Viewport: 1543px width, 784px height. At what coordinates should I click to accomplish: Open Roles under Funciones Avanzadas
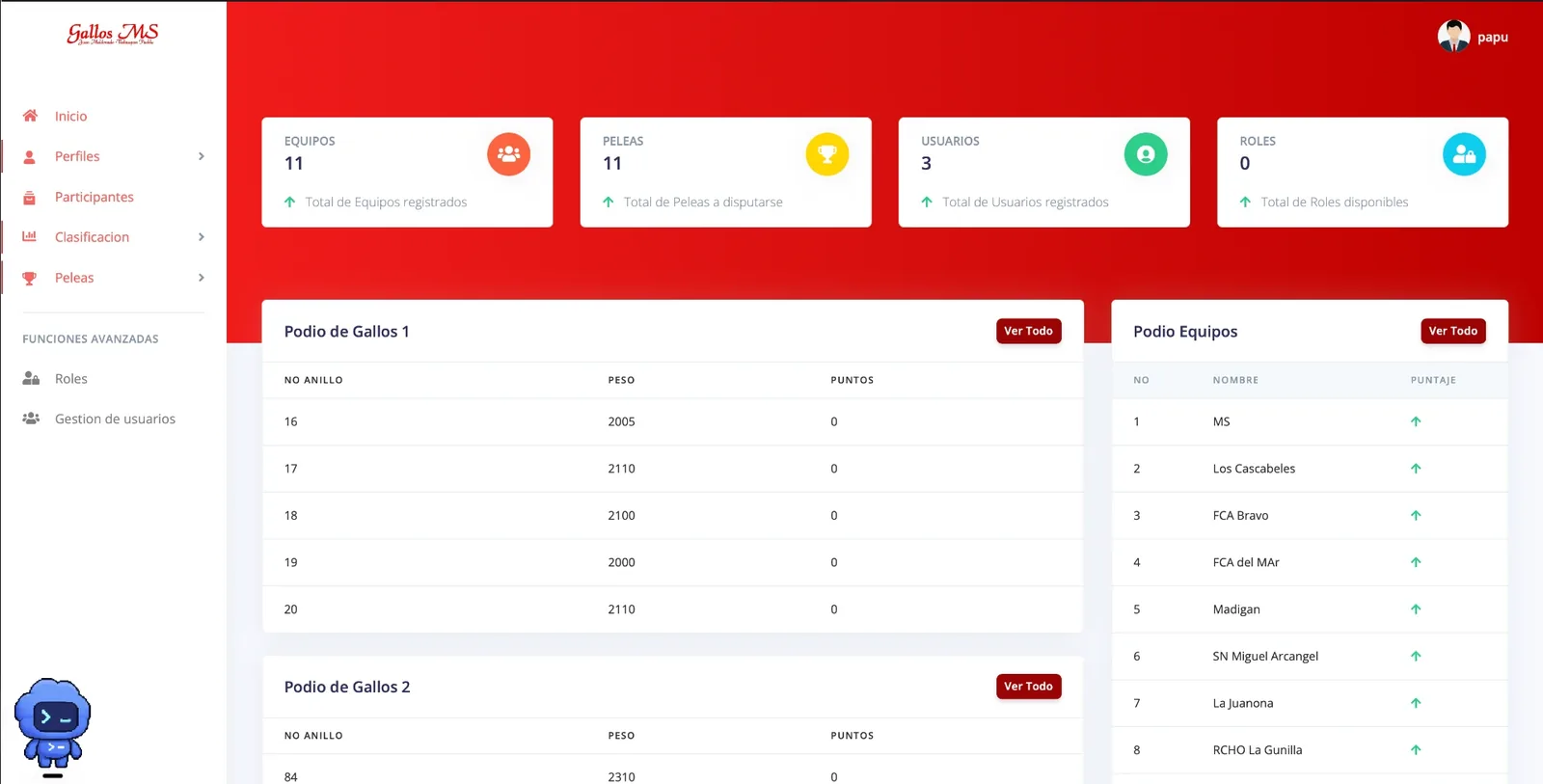pyautogui.click(x=71, y=379)
